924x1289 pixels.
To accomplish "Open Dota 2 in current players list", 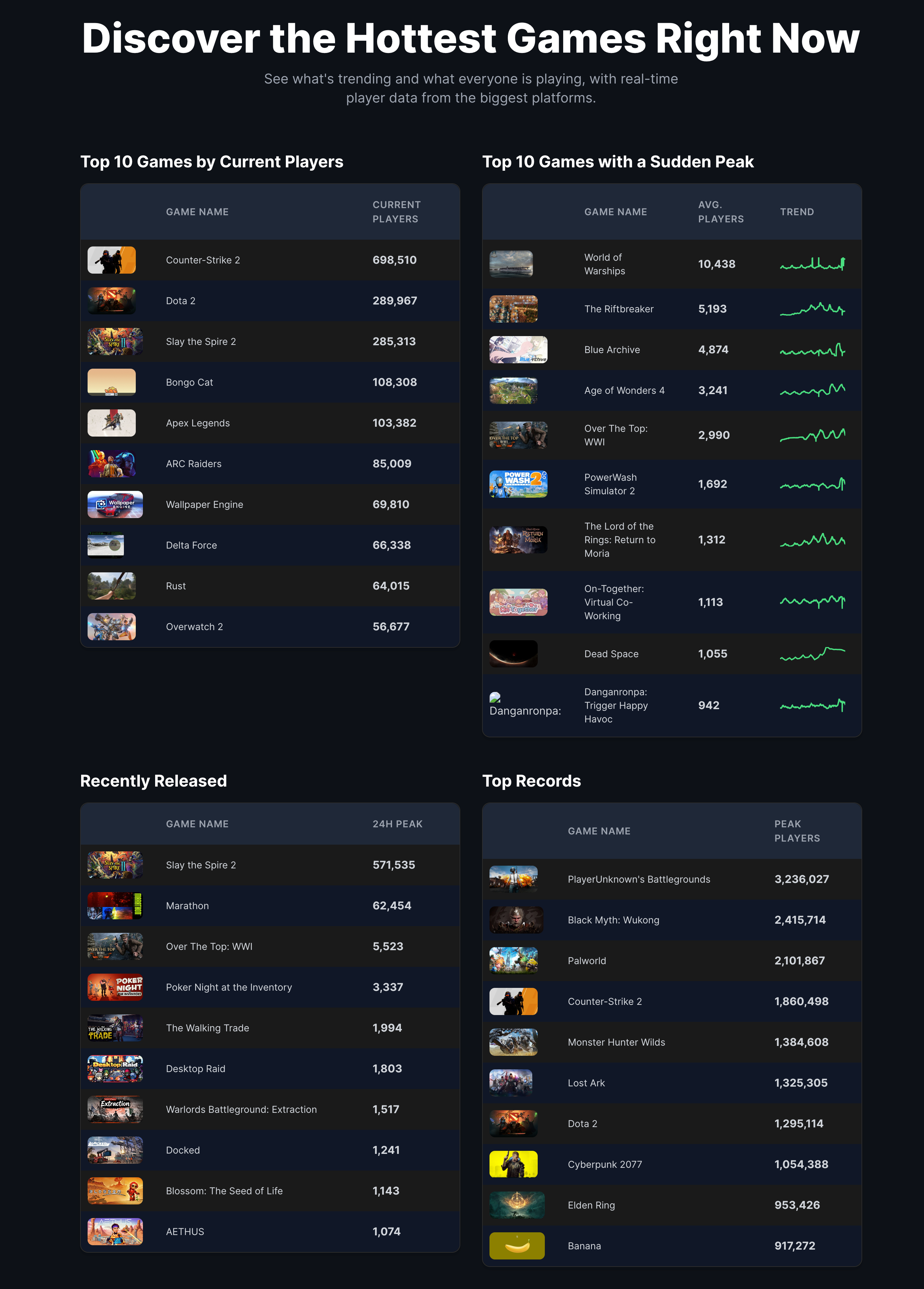I will [x=180, y=301].
